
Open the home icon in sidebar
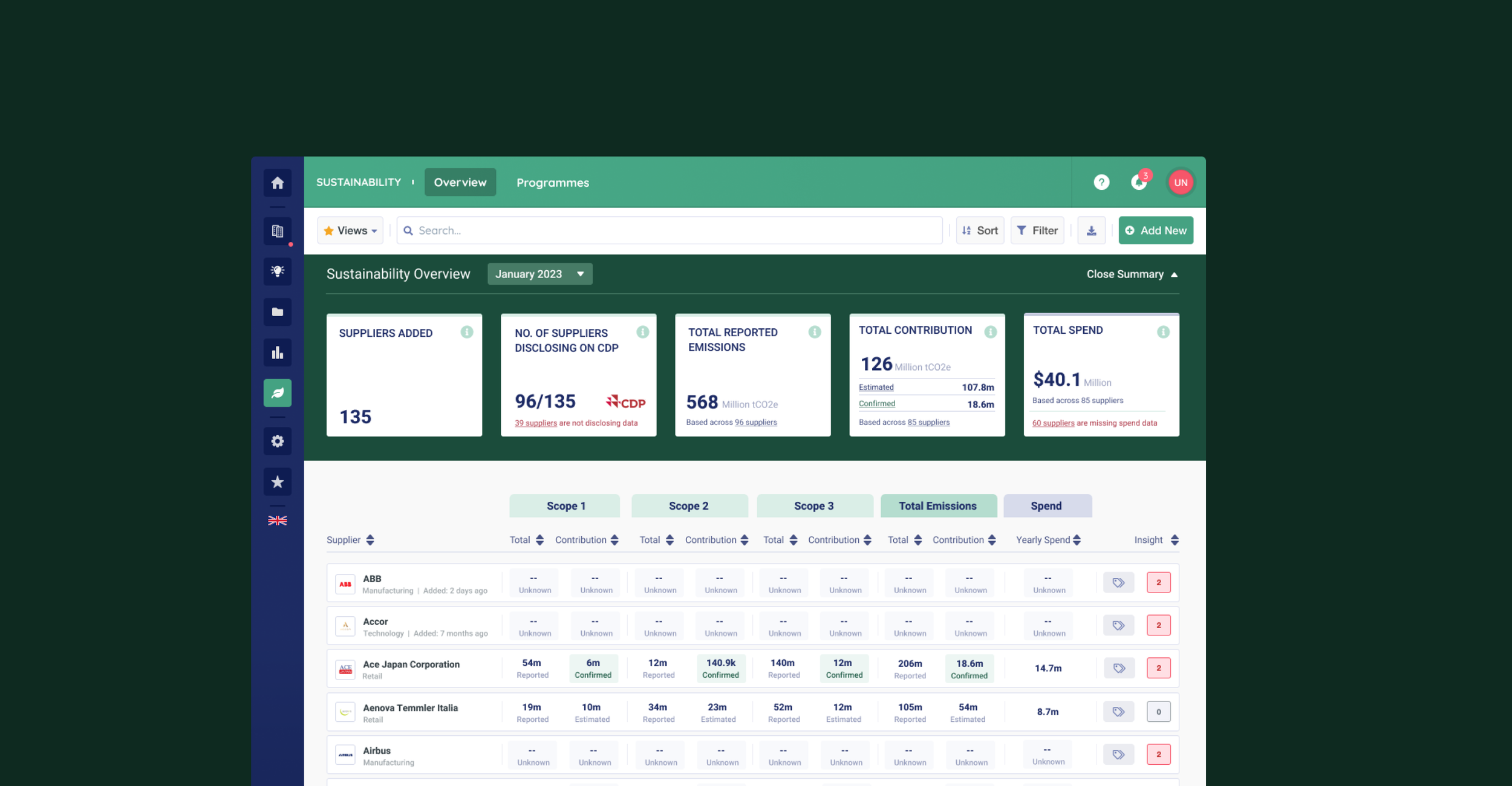click(277, 183)
